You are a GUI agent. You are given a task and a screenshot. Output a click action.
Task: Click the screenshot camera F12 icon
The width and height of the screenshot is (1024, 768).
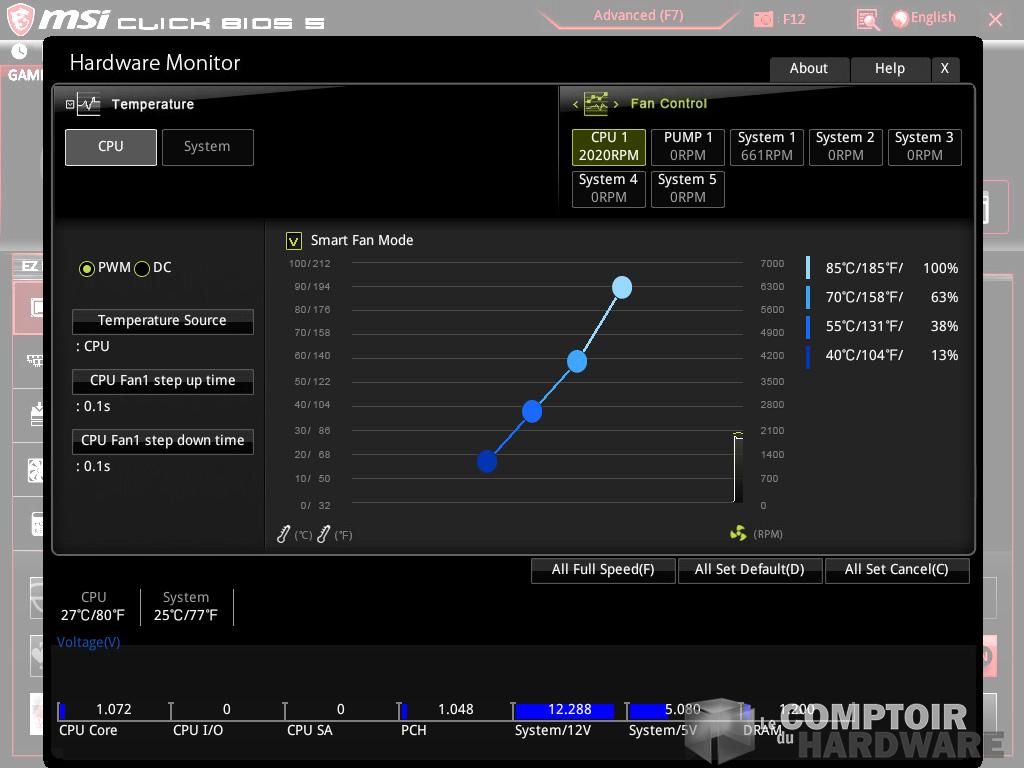point(764,18)
